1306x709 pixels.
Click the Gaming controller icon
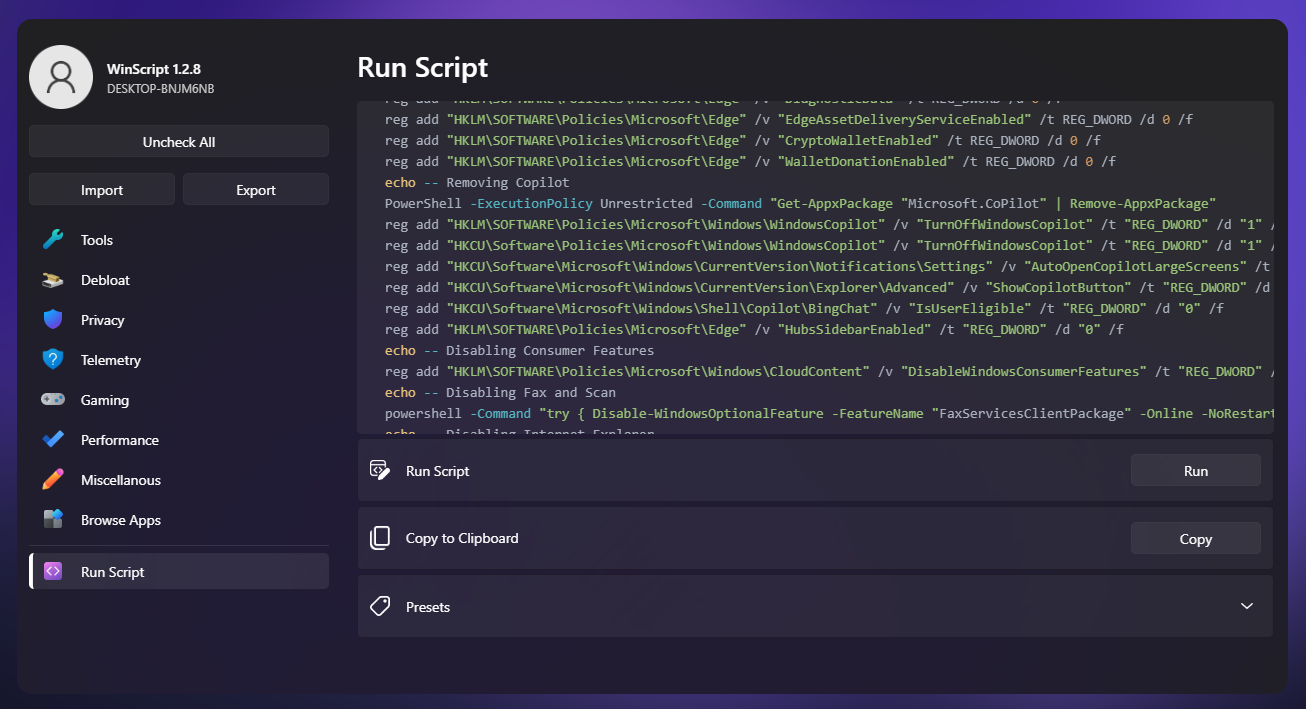(53, 400)
